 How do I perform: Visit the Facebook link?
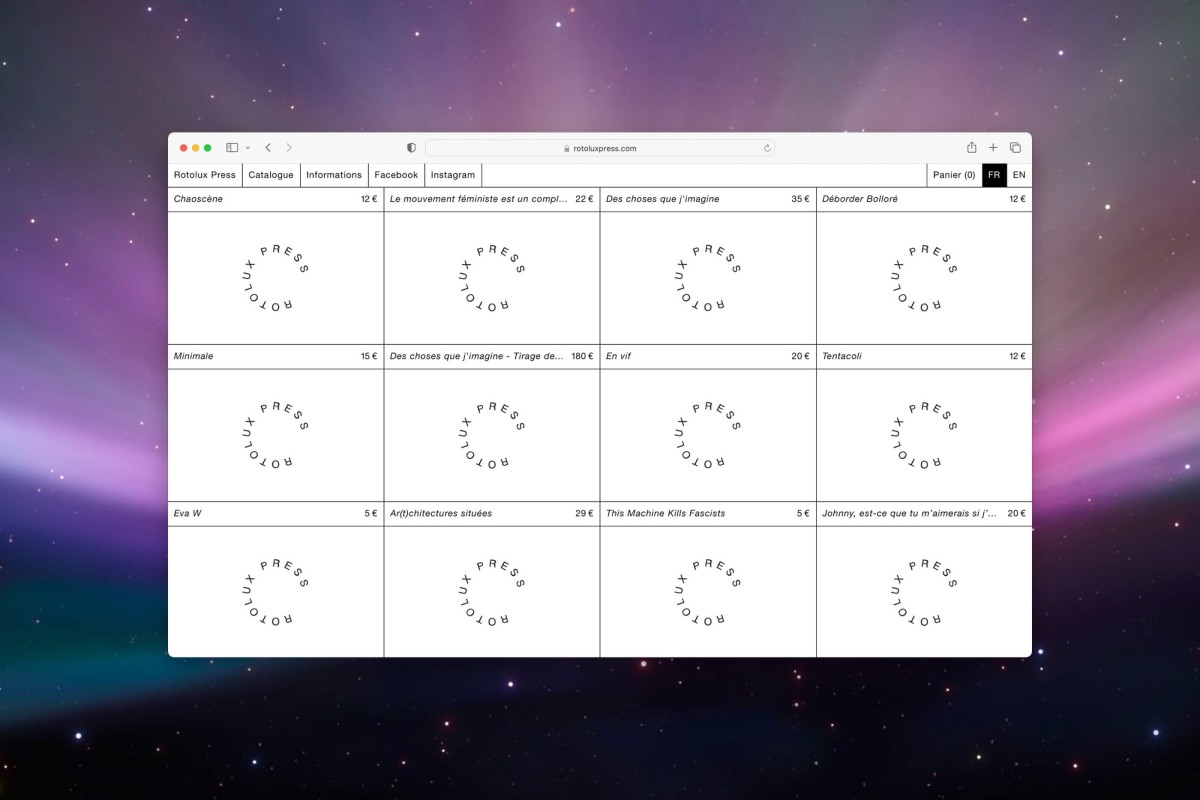click(x=396, y=175)
